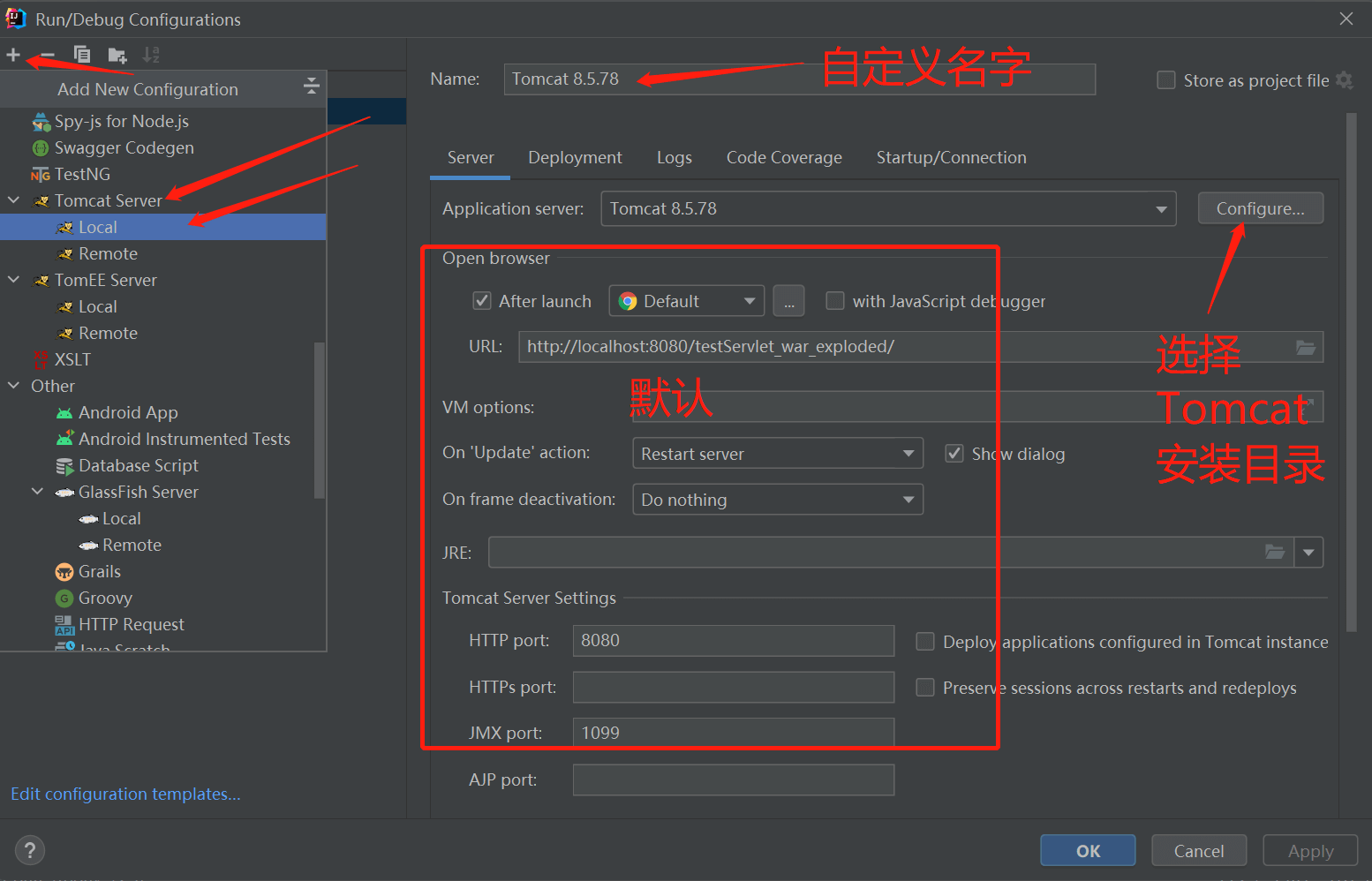Uncheck the After launch checkbox
This screenshot has width=1372, height=881.
coord(482,301)
